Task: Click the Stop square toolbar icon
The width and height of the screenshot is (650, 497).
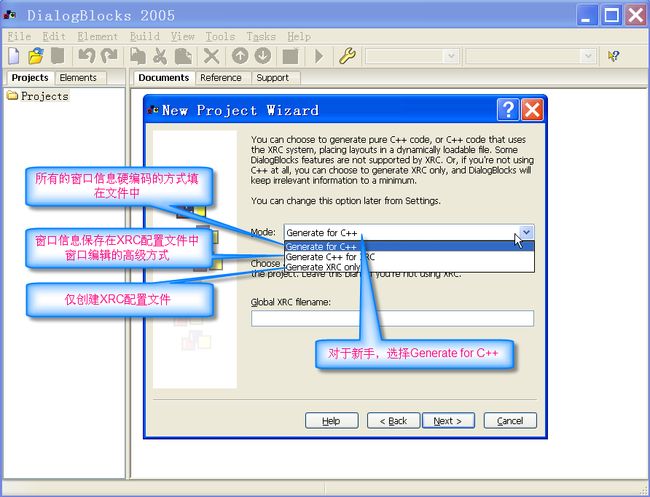Action: [290, 56]
